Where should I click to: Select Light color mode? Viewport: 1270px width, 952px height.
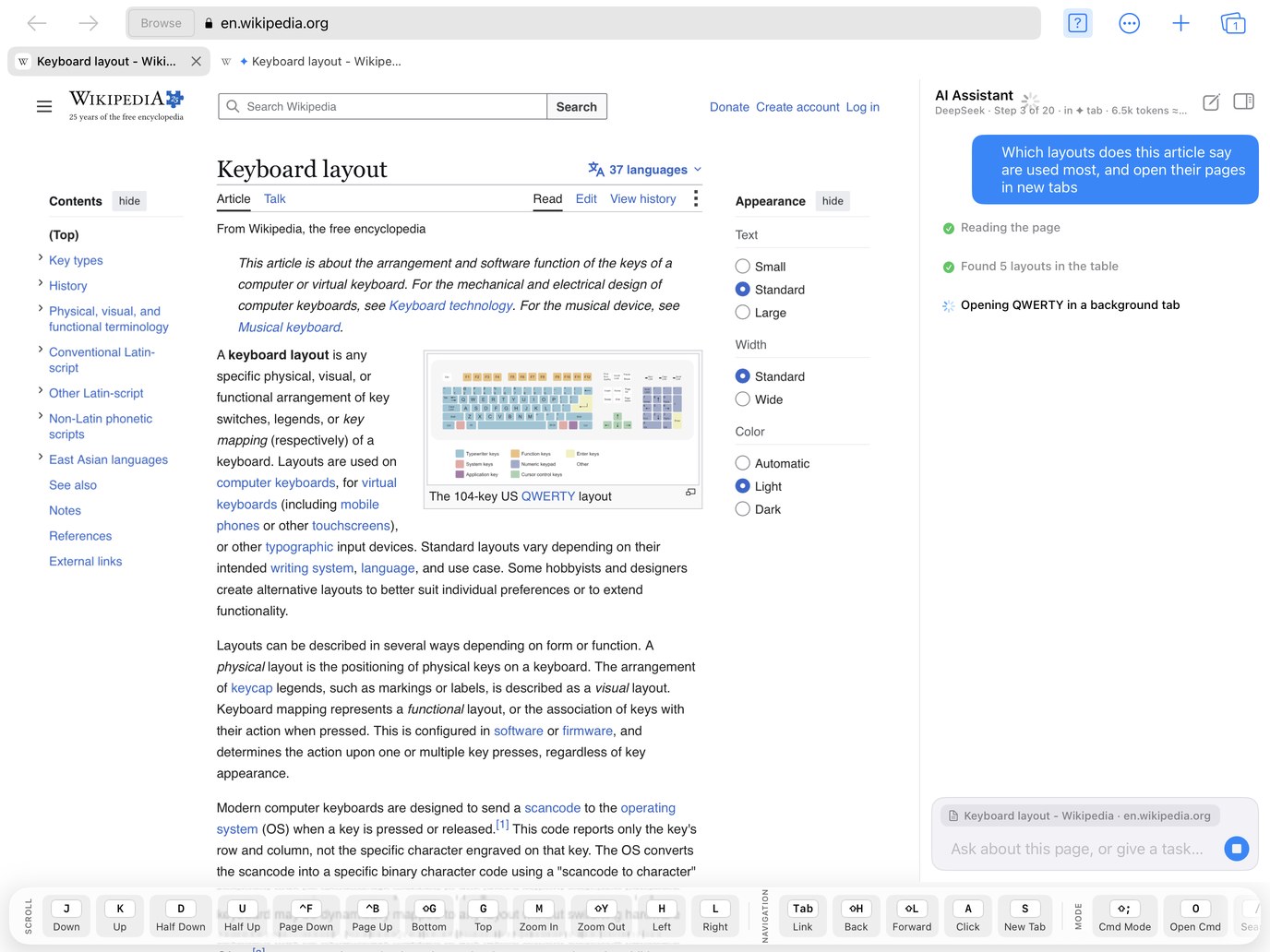[x=743, y=486]
